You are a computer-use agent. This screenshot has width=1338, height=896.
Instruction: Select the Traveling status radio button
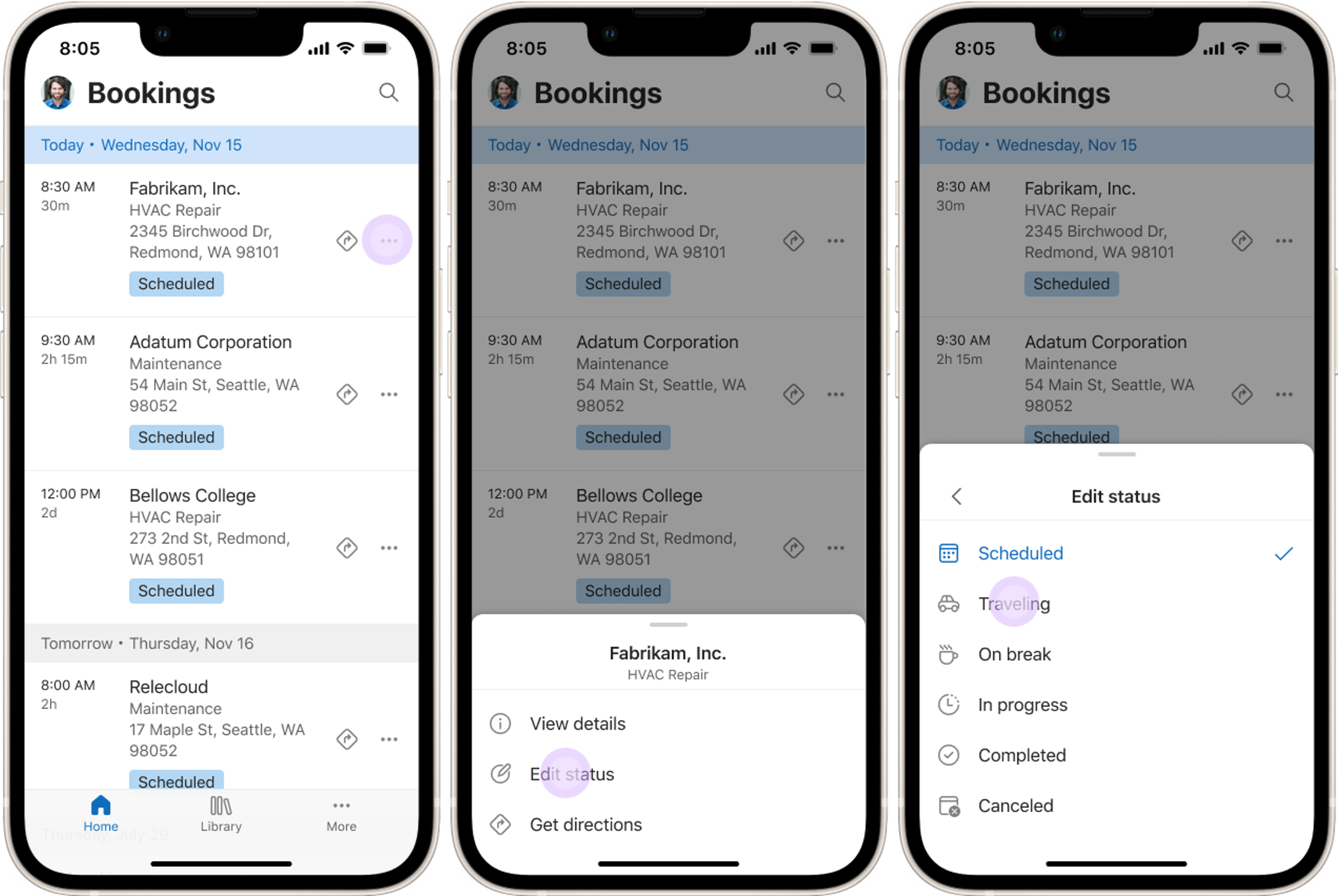1013,603
